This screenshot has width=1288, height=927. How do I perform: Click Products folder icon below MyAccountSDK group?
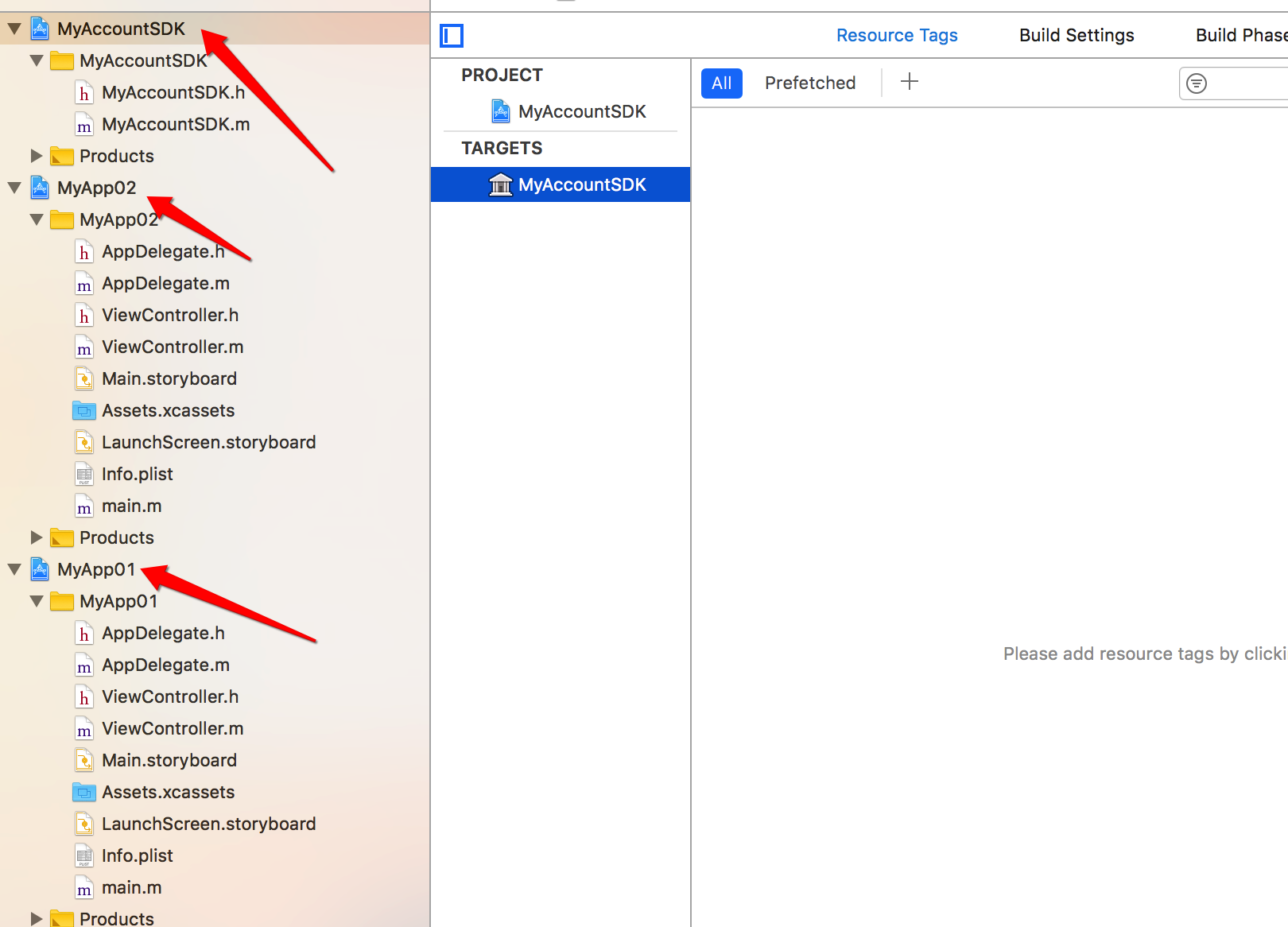62,157
